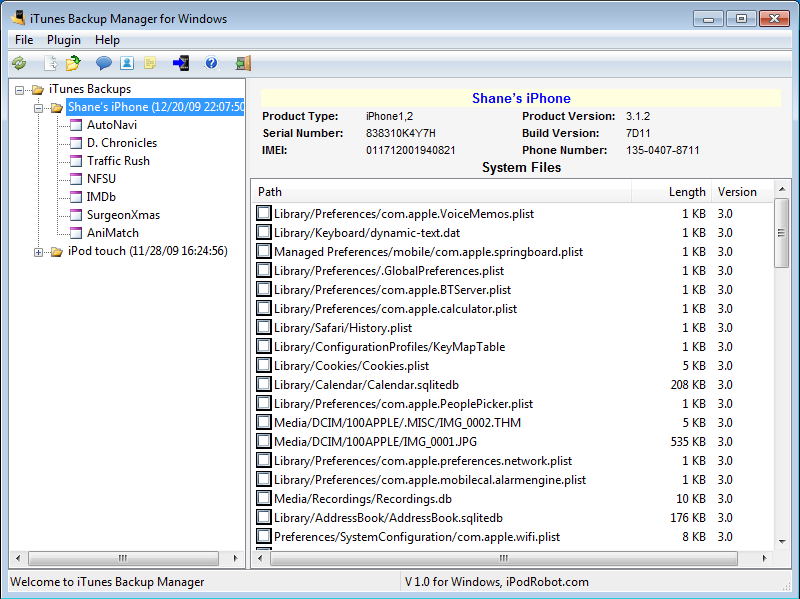The image size is (800, 599).
Task: Select the checkbox beside Media/DCIM/100APPLE/IMG_0001.JPG
Action: pos(264,441)
